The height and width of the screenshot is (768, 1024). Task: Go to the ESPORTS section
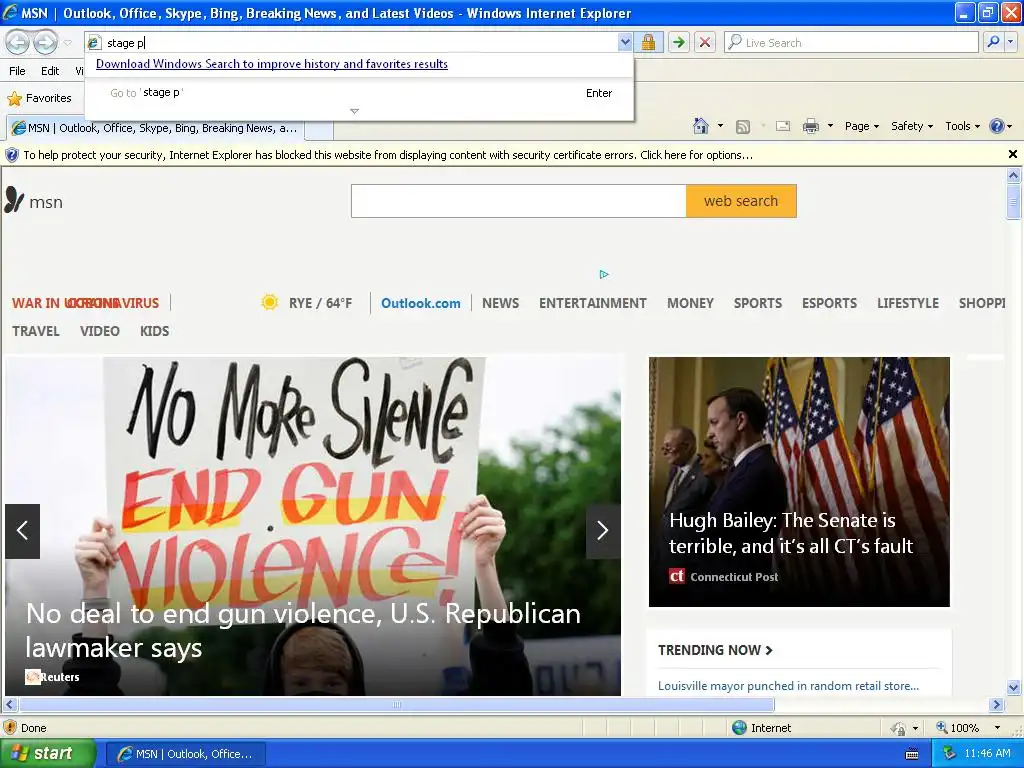(x=829, y=303)
